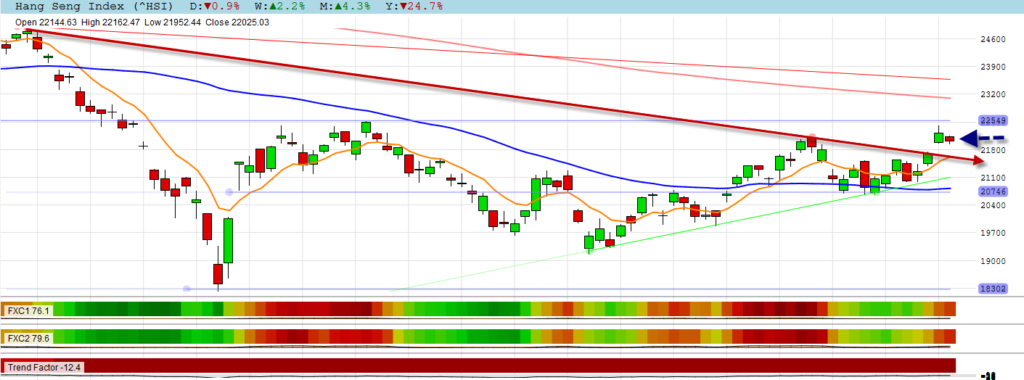Click the 21800 price axis label
The width and height of the screenshot is (1024, 380).
pos(993,150)
